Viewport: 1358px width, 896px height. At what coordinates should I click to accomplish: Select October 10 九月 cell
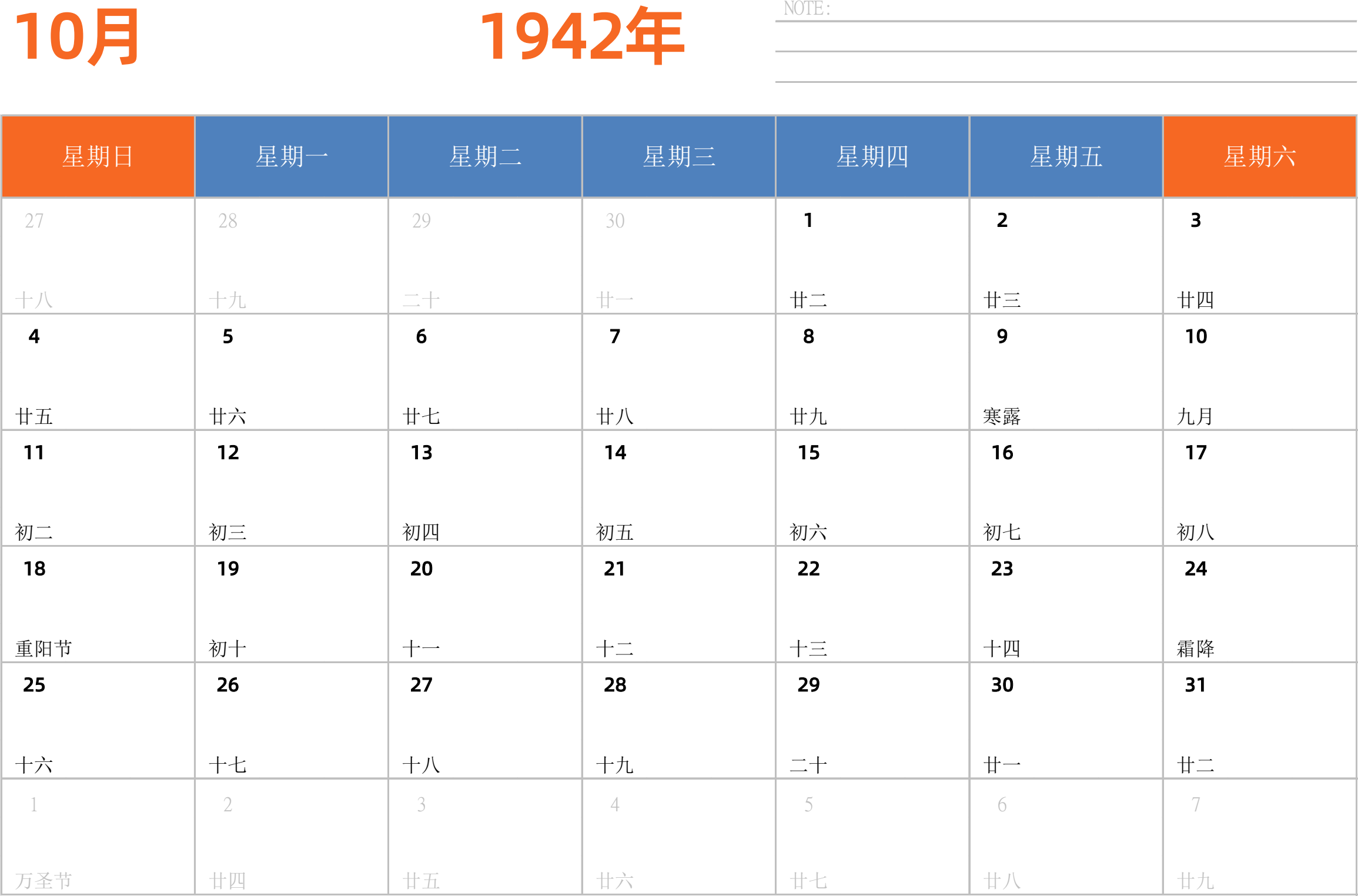click(1259, 372)
